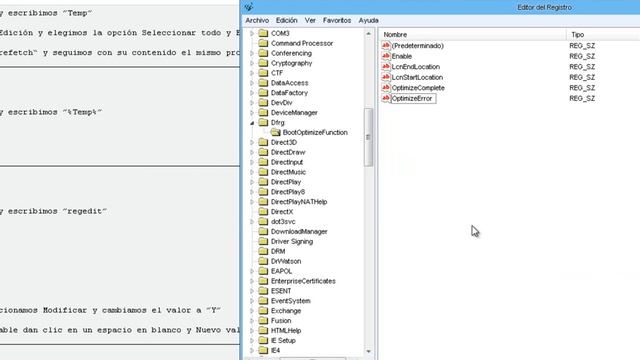The width and height of the screenshot is (640, 360).
Task: Collapse the Dfrg key arrow
Action: 252,122
